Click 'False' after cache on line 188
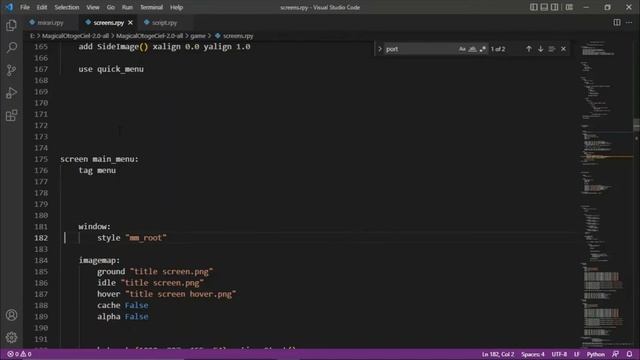Screen dimensions: 640x360 [137, 305]
